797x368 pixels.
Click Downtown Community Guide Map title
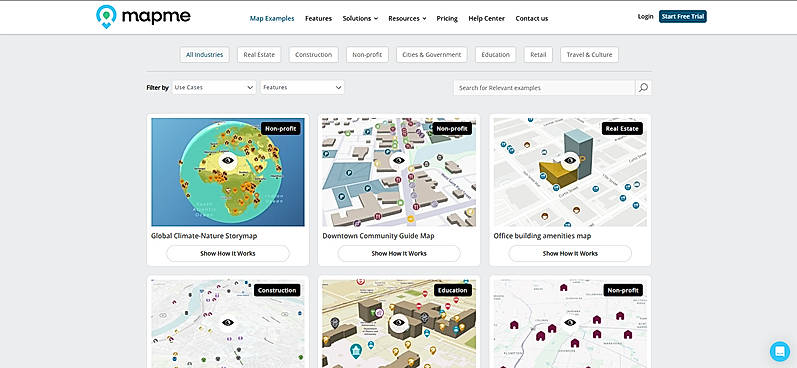[378, 236]
